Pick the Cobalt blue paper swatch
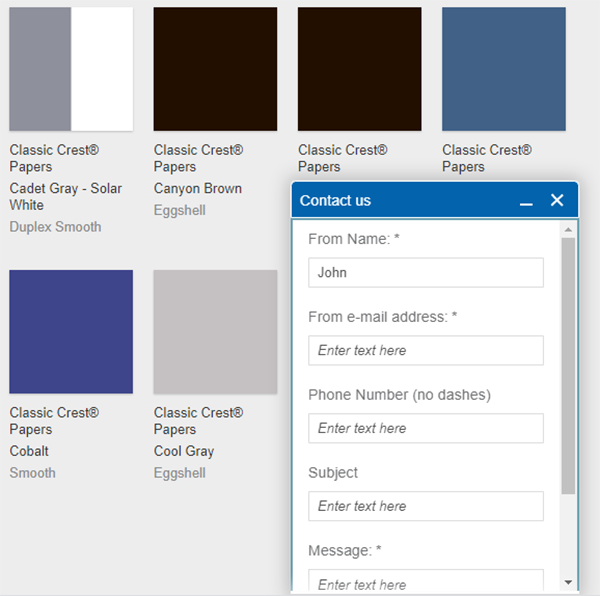600x596 pixels. point(71,331)
